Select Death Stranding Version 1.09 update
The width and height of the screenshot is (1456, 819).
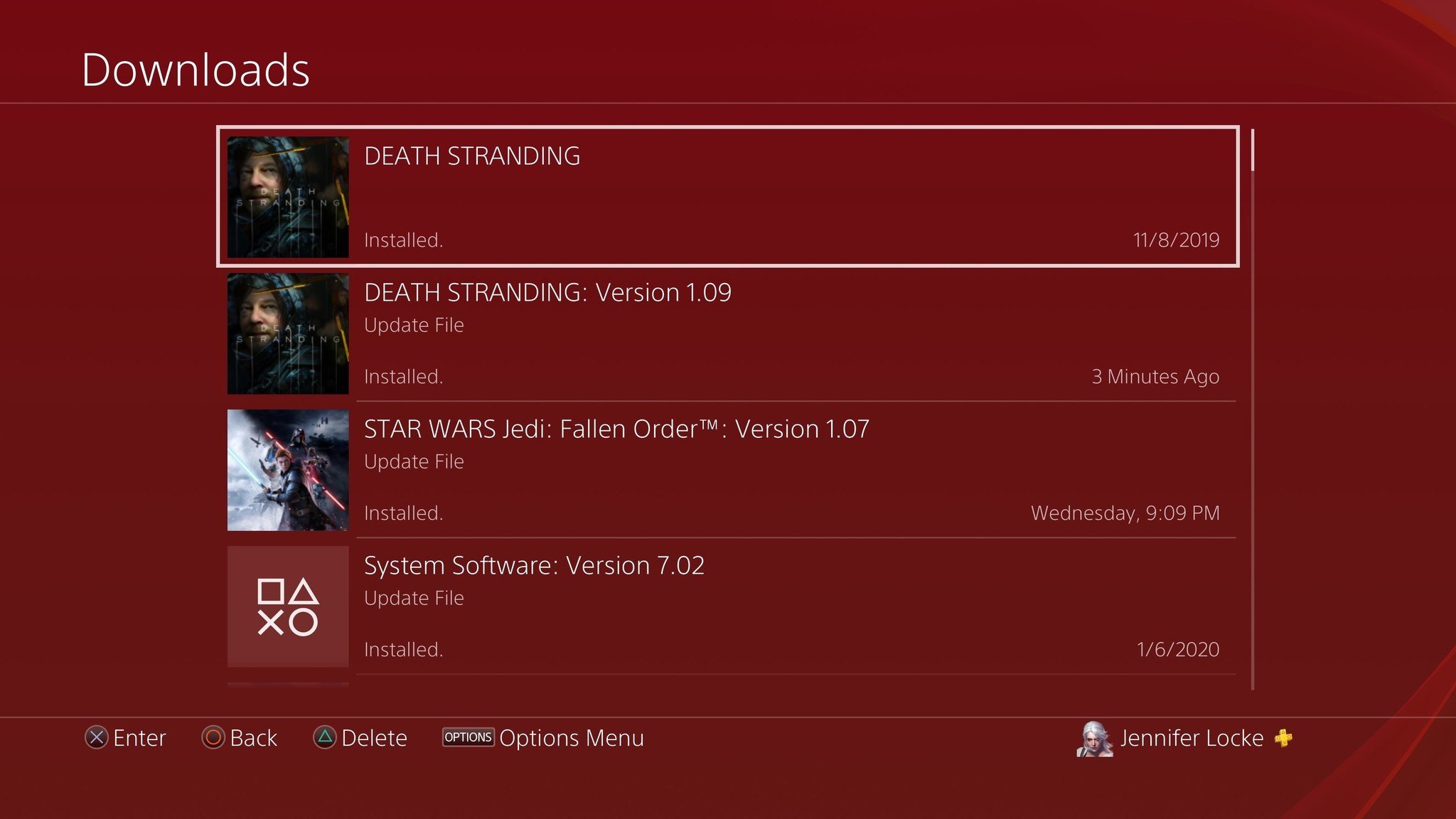(x=728, y=333)
